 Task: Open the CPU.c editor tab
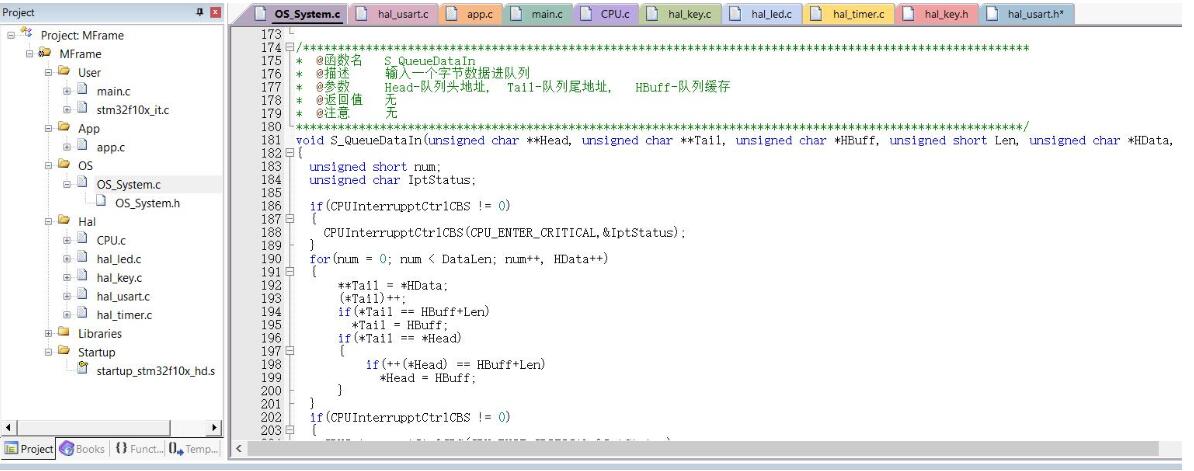[x=605, y=14]
